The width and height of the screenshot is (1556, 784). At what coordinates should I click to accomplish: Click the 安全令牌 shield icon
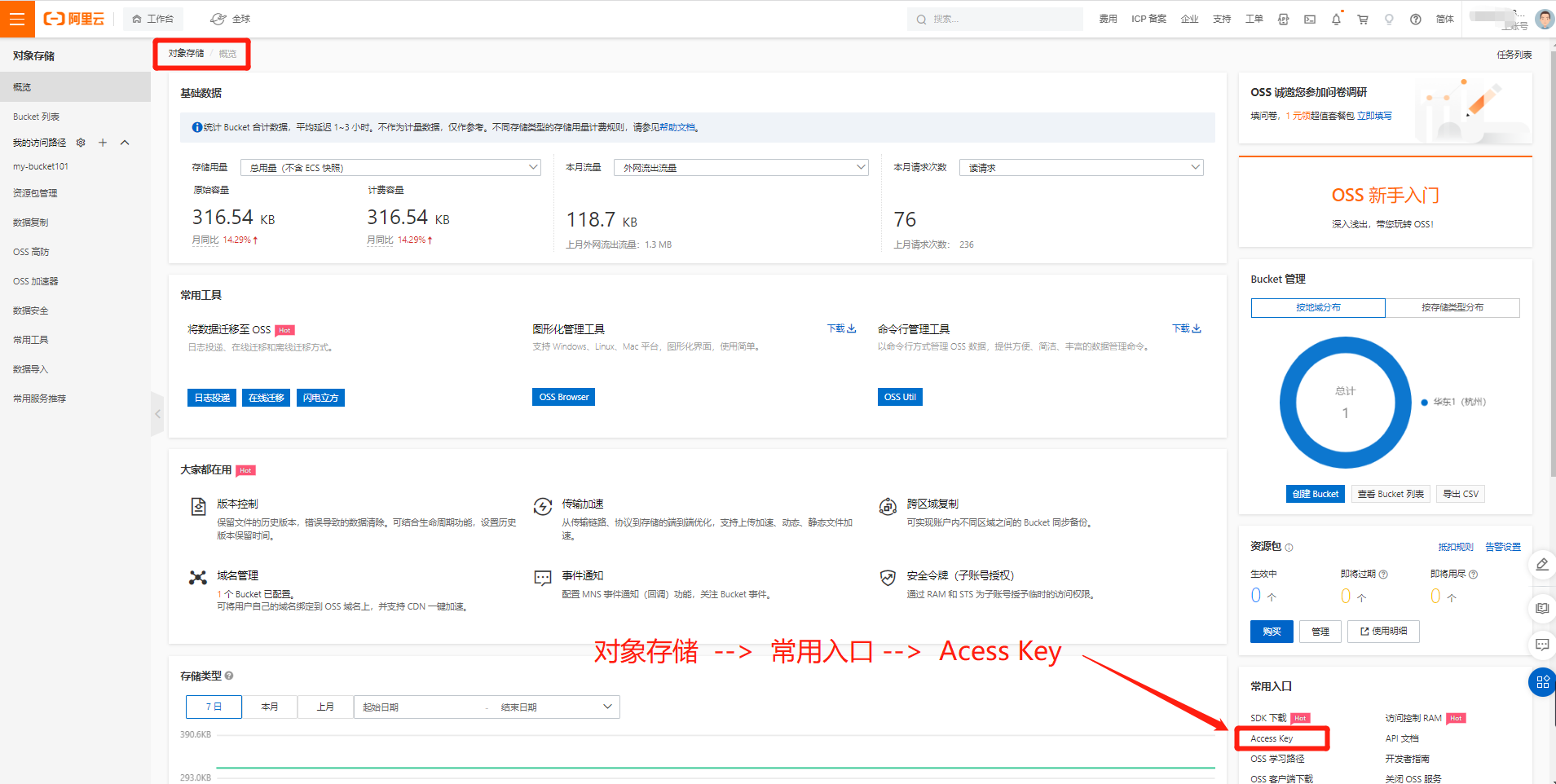(x=888, y=578)
